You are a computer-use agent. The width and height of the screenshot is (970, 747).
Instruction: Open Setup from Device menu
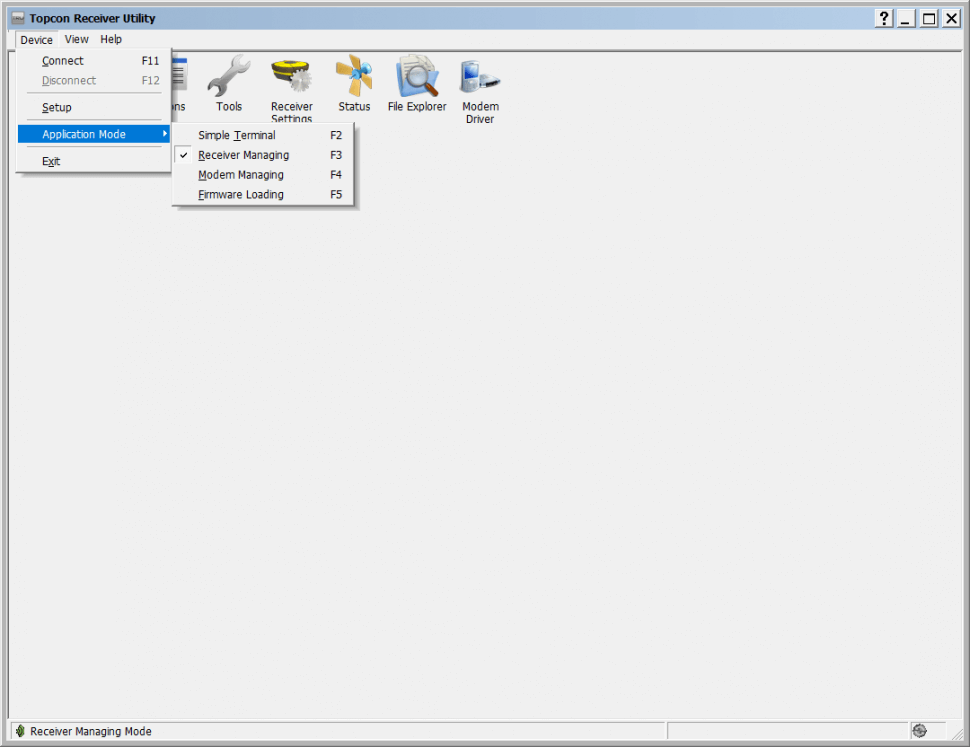pyautogui.click(x=93, y=108)
